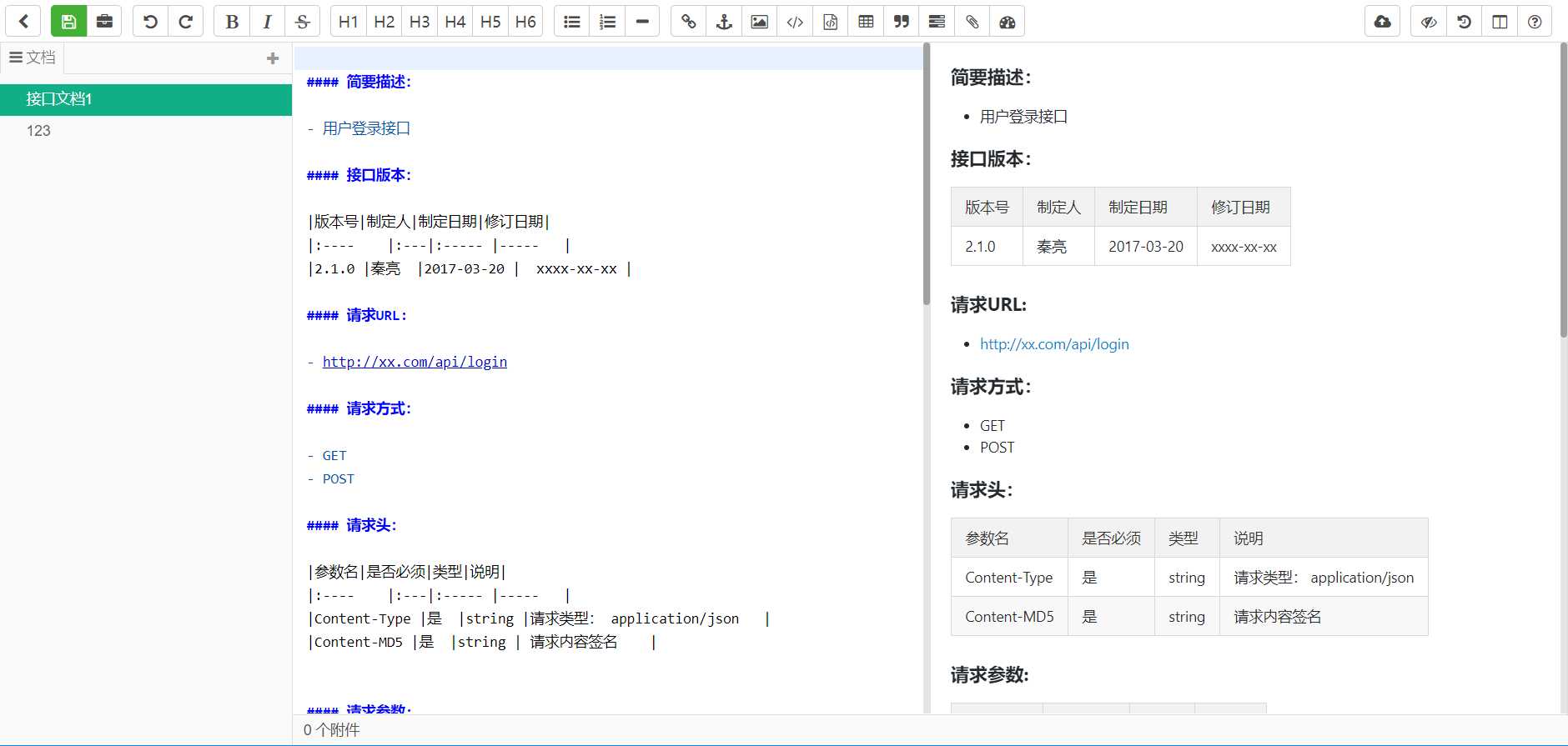
Task: Click the editor pane vertical scrollbar
Action: [927, 175]
